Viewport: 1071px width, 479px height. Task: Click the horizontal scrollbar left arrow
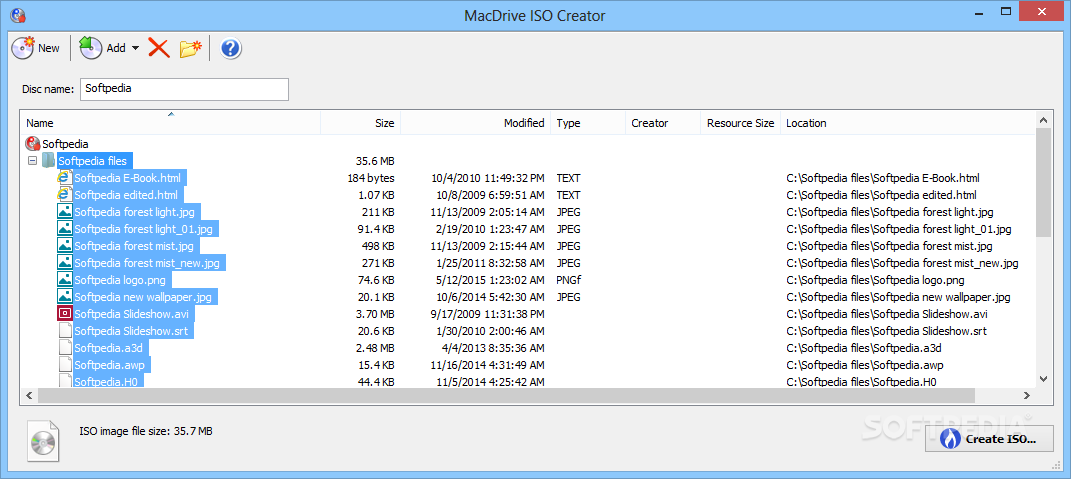[x=29, y=395]
